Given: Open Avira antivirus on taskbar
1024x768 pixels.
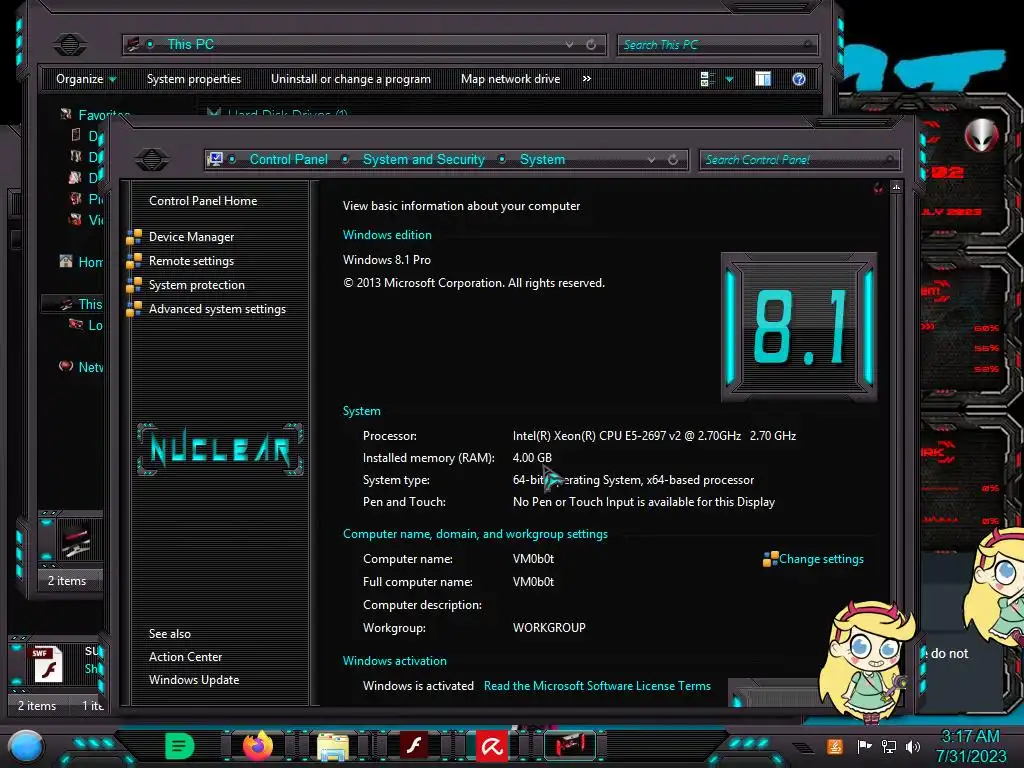Looking at the screenshot, I should pyautogui.click(x=492, y=746).
